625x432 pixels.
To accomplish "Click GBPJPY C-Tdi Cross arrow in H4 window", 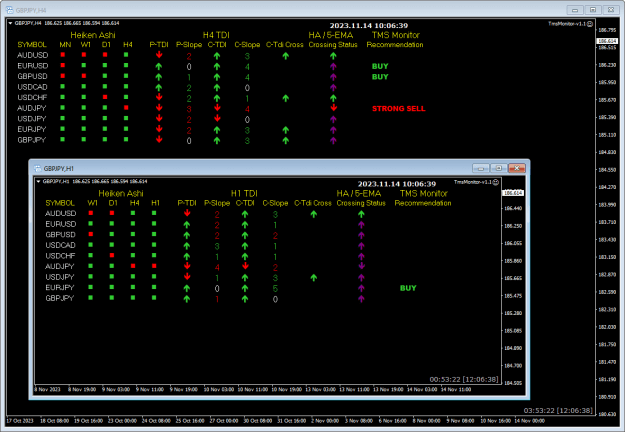I will tap(285, 140).
